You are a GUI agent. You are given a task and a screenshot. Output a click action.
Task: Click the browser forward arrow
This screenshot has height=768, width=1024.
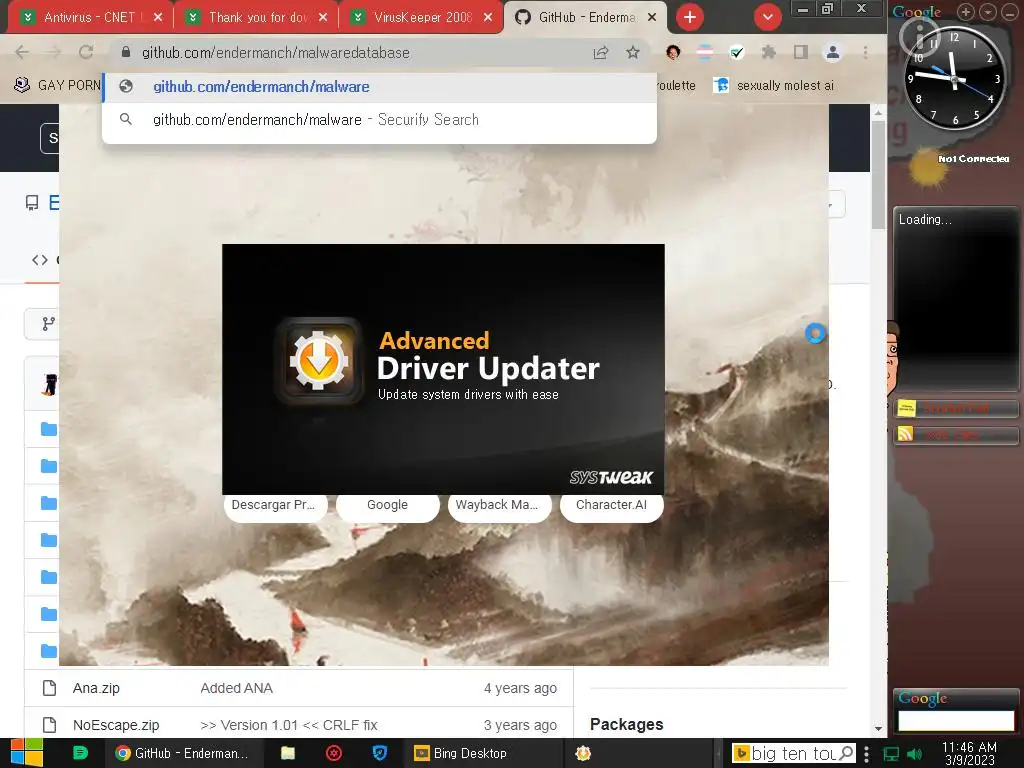click(54, 52)
